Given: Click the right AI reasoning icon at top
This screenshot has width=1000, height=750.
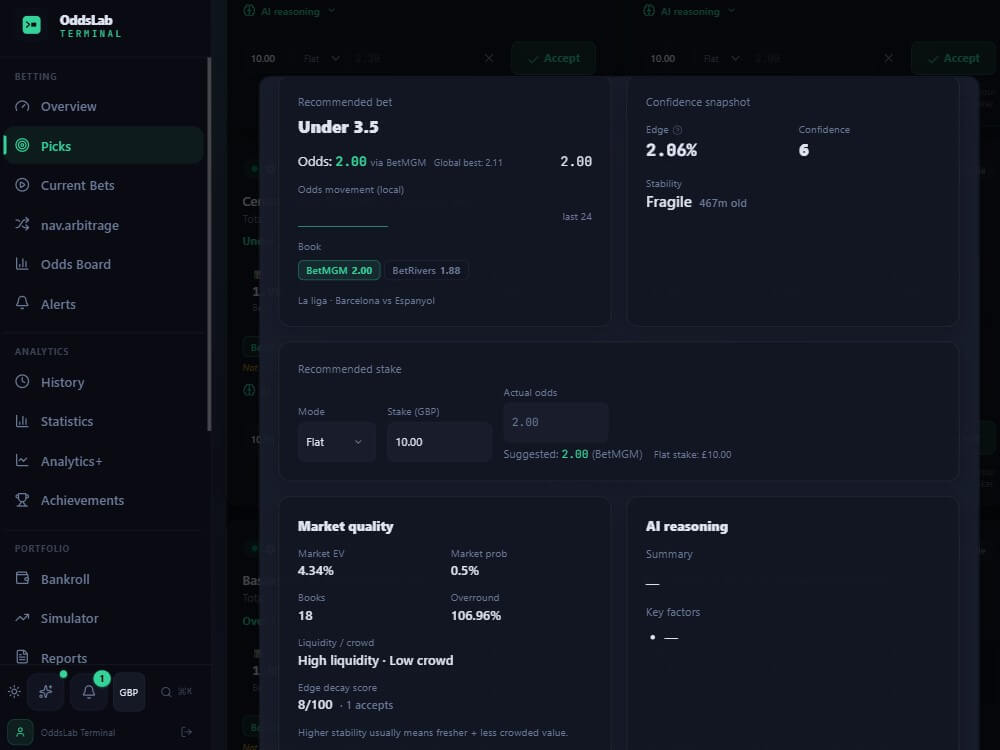Looking at the screenshot, I should pyautogui.click(x=649, y=11).
